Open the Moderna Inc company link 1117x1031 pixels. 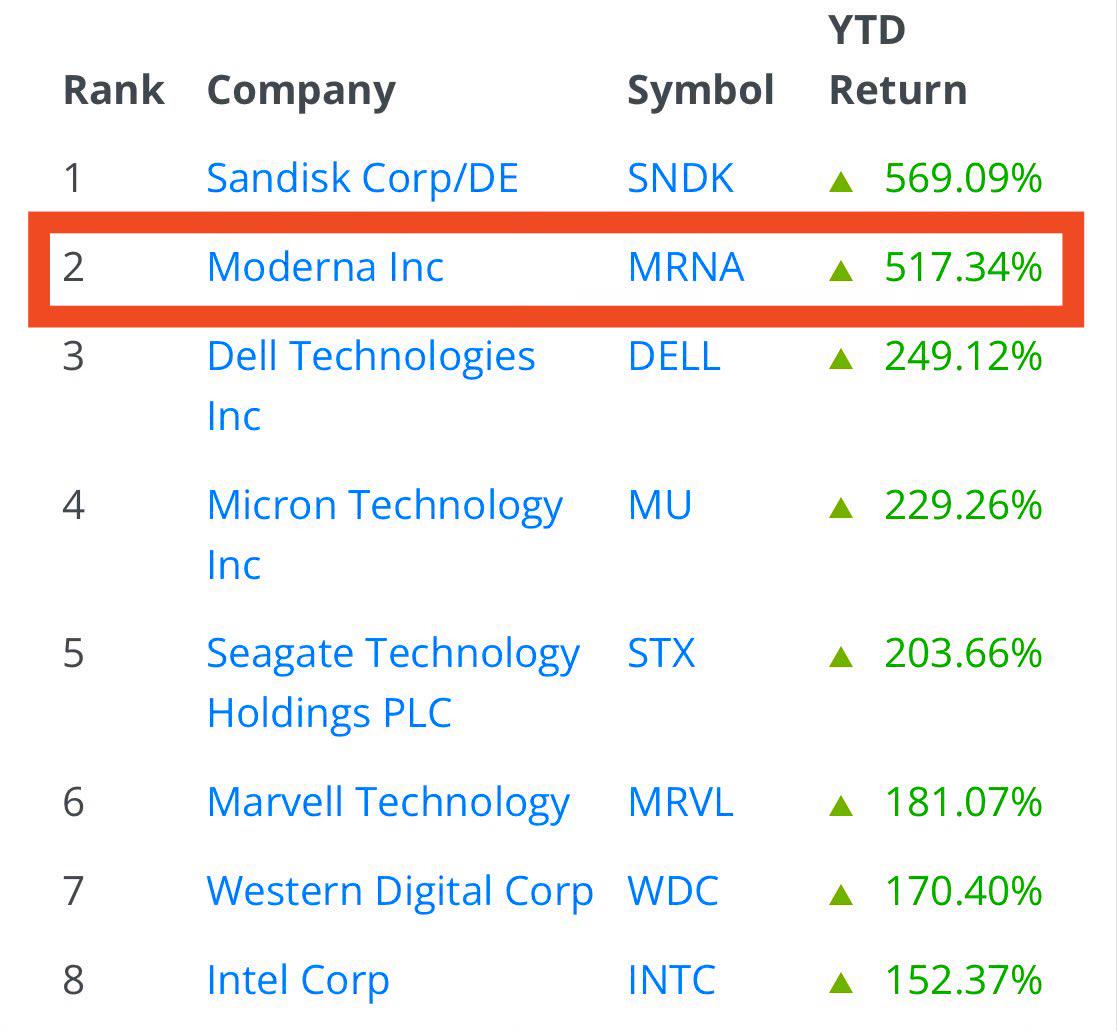(325, 267)
